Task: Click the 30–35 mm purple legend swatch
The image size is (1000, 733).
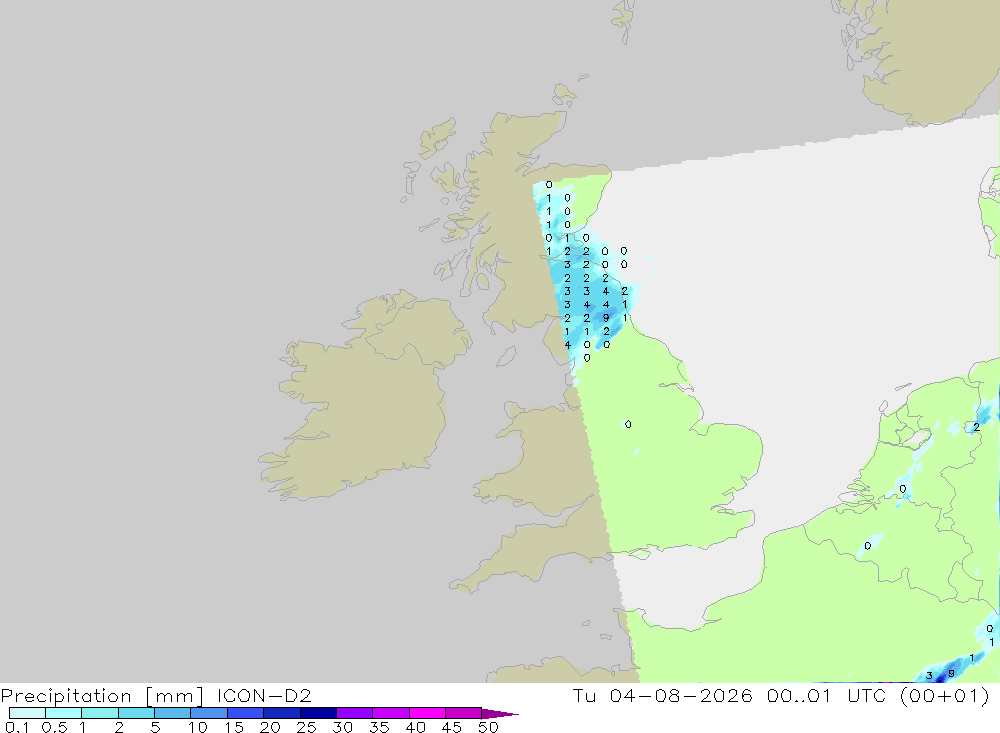Action: 354,713
